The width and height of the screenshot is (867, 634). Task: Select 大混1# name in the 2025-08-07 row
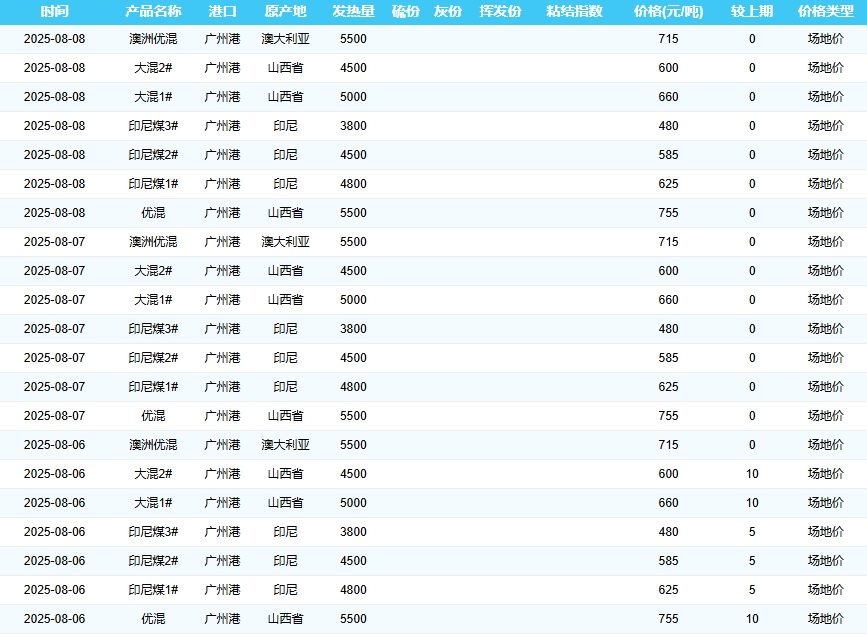153,300
